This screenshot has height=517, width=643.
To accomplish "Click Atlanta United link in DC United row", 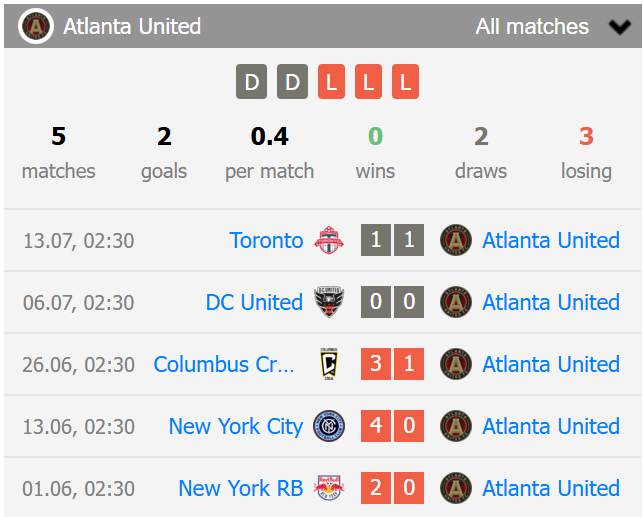I will pyautogui.click(x=551, y=302).
